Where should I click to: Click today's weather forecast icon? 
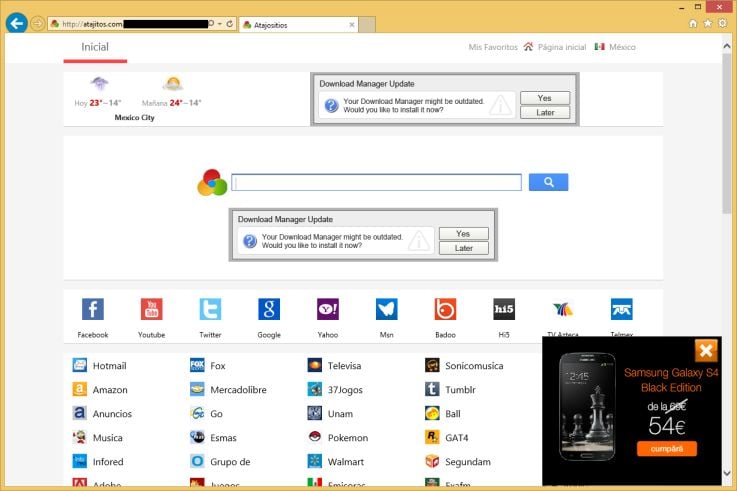(x=99, y=84)
